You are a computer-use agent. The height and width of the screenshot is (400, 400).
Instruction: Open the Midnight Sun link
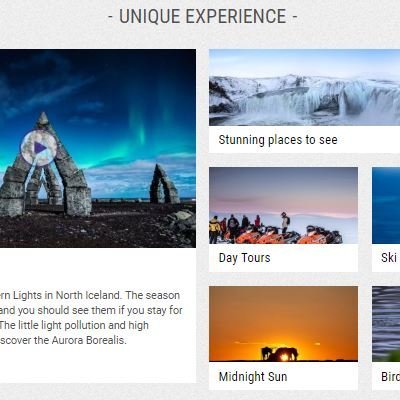(x=253, y=376)
